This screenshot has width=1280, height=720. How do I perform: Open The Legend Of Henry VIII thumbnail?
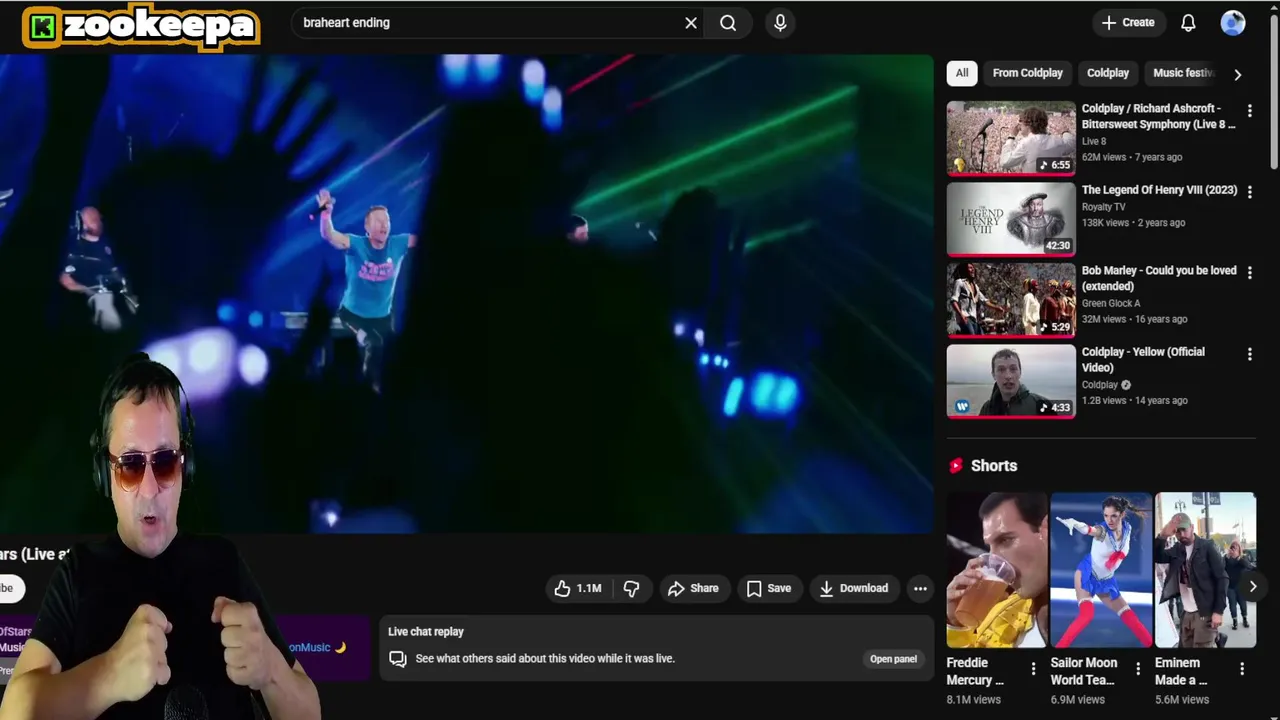1011,218
